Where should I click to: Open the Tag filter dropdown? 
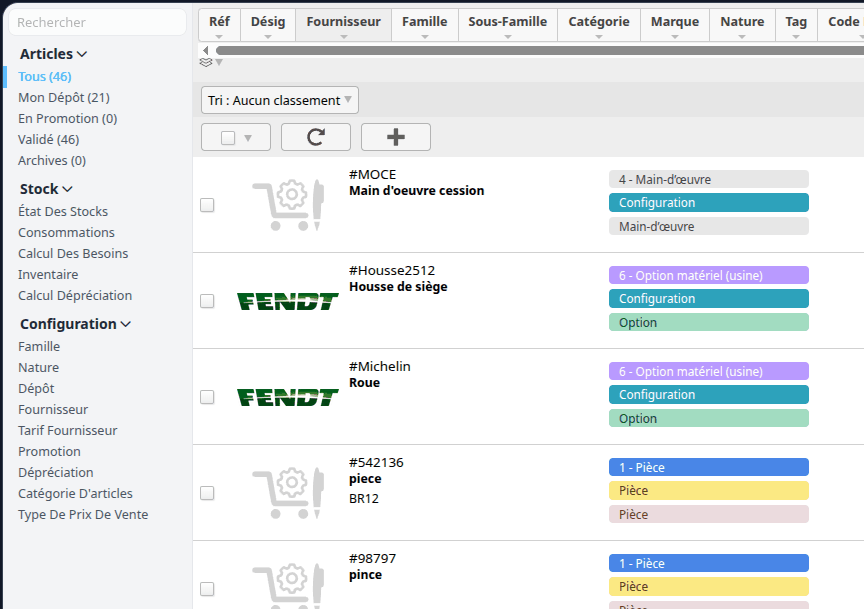click(x=796, y=25)
